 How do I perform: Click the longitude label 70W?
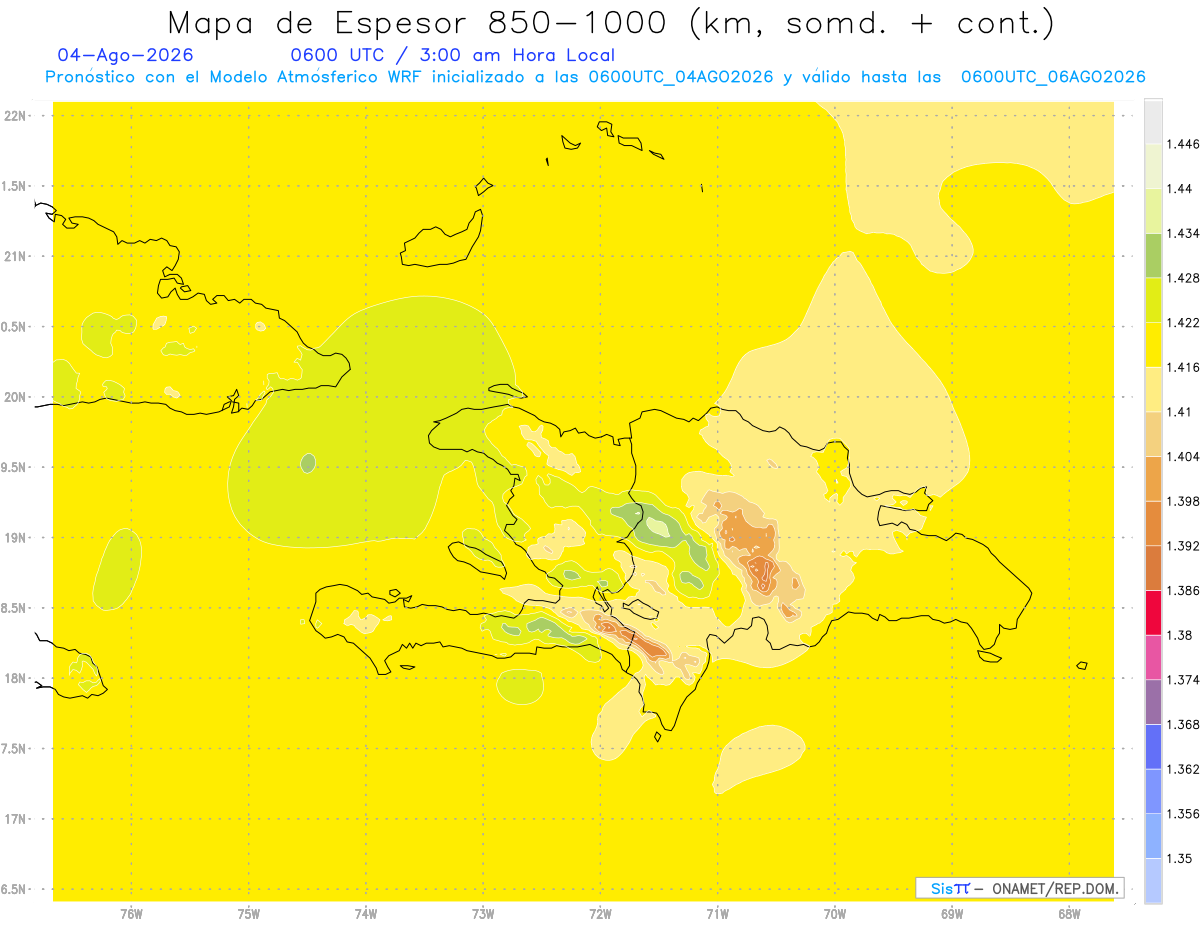(835, 914)
